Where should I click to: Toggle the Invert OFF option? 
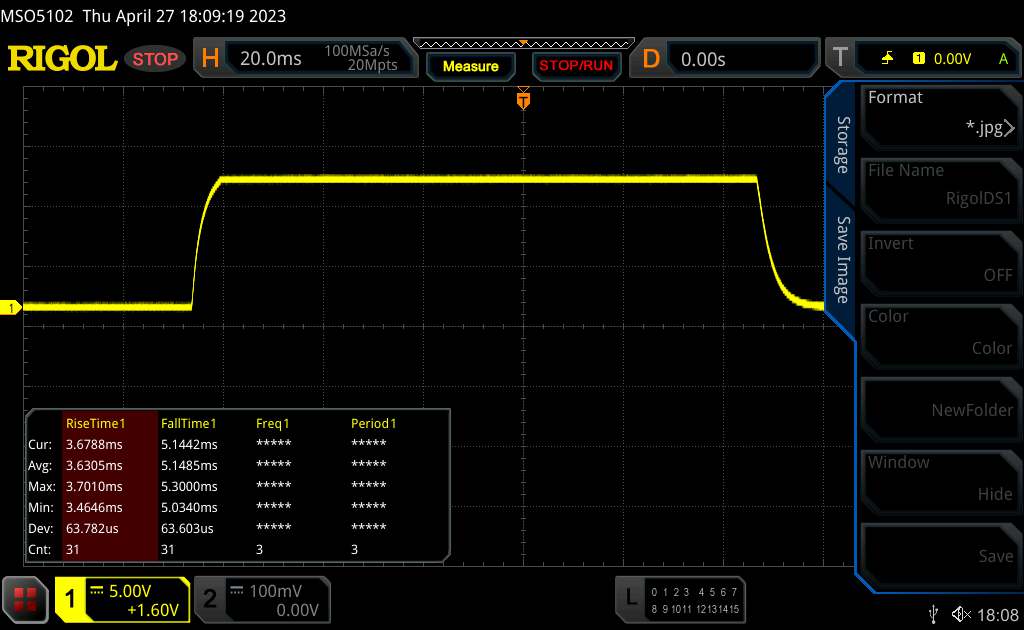point(940,262)
